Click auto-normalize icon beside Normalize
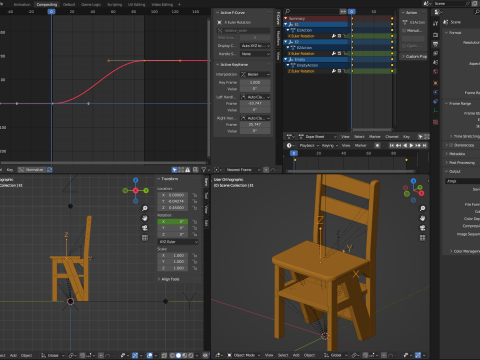 point(49,170)
